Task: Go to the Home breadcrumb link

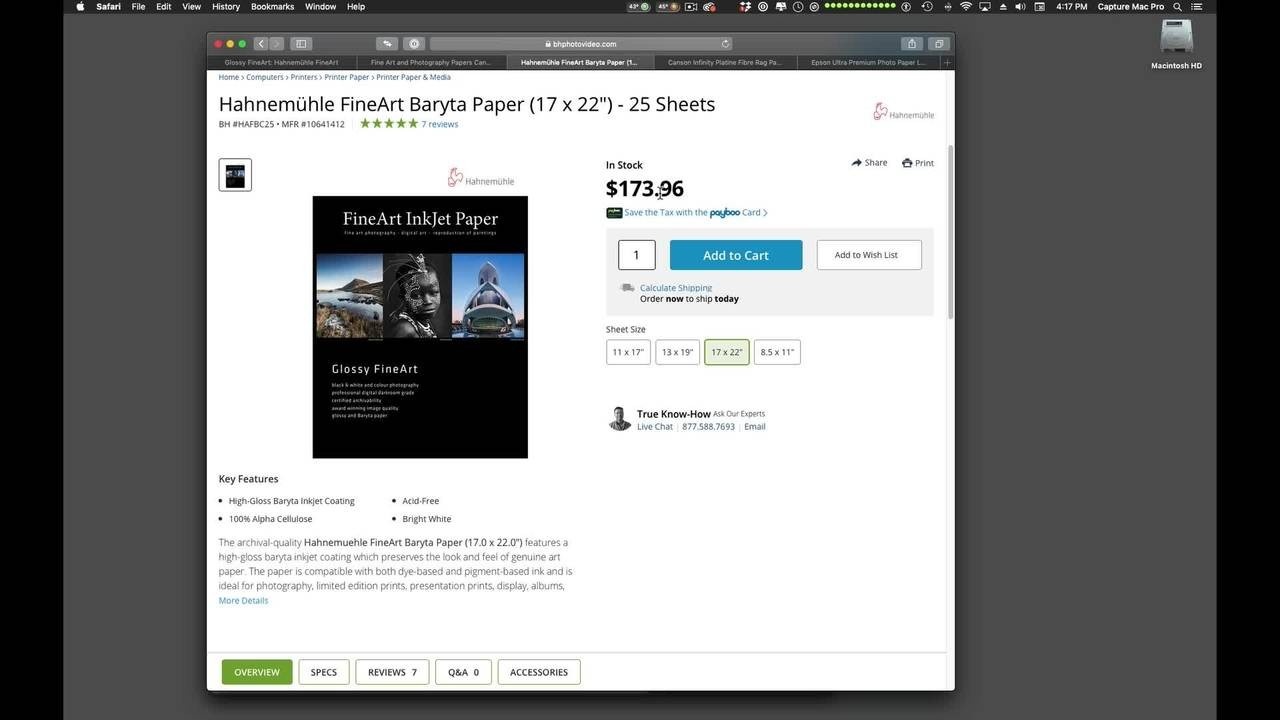Action: pyautogui.click(x=229, y=77)
